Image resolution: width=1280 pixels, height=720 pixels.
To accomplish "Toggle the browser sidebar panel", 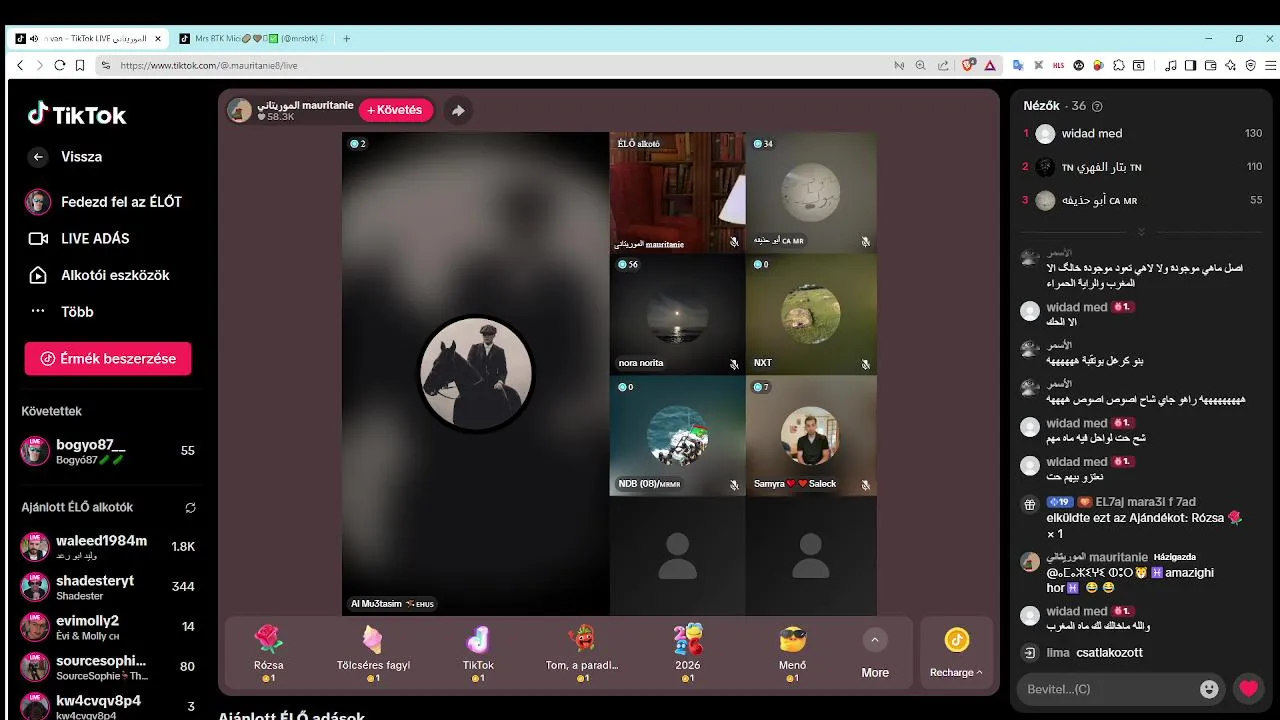I will (x=1190, y=65).
